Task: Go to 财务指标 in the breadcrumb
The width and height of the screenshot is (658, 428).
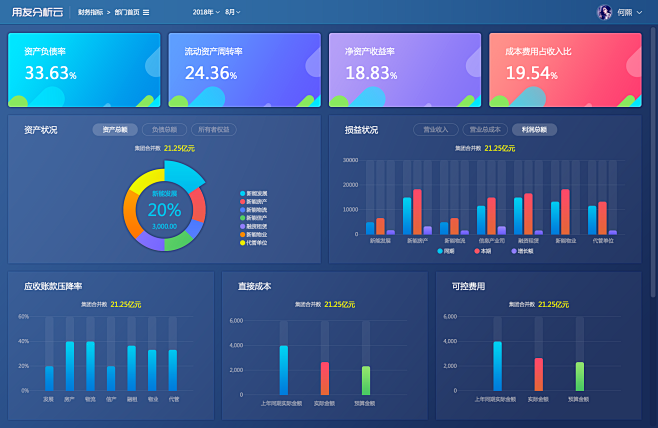Action: point(90,12)
